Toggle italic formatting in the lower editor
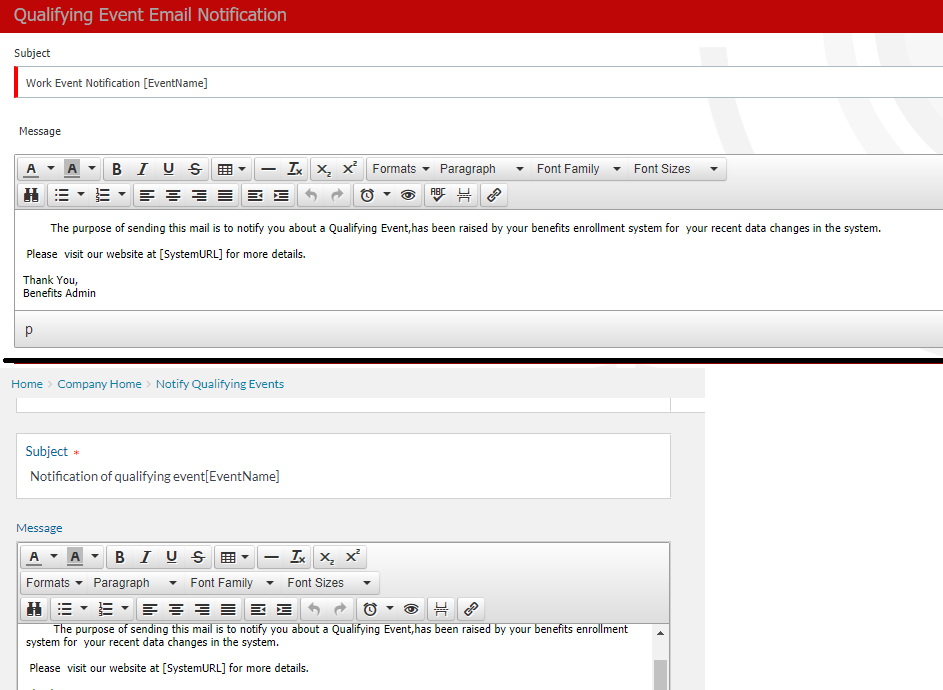 145,557
